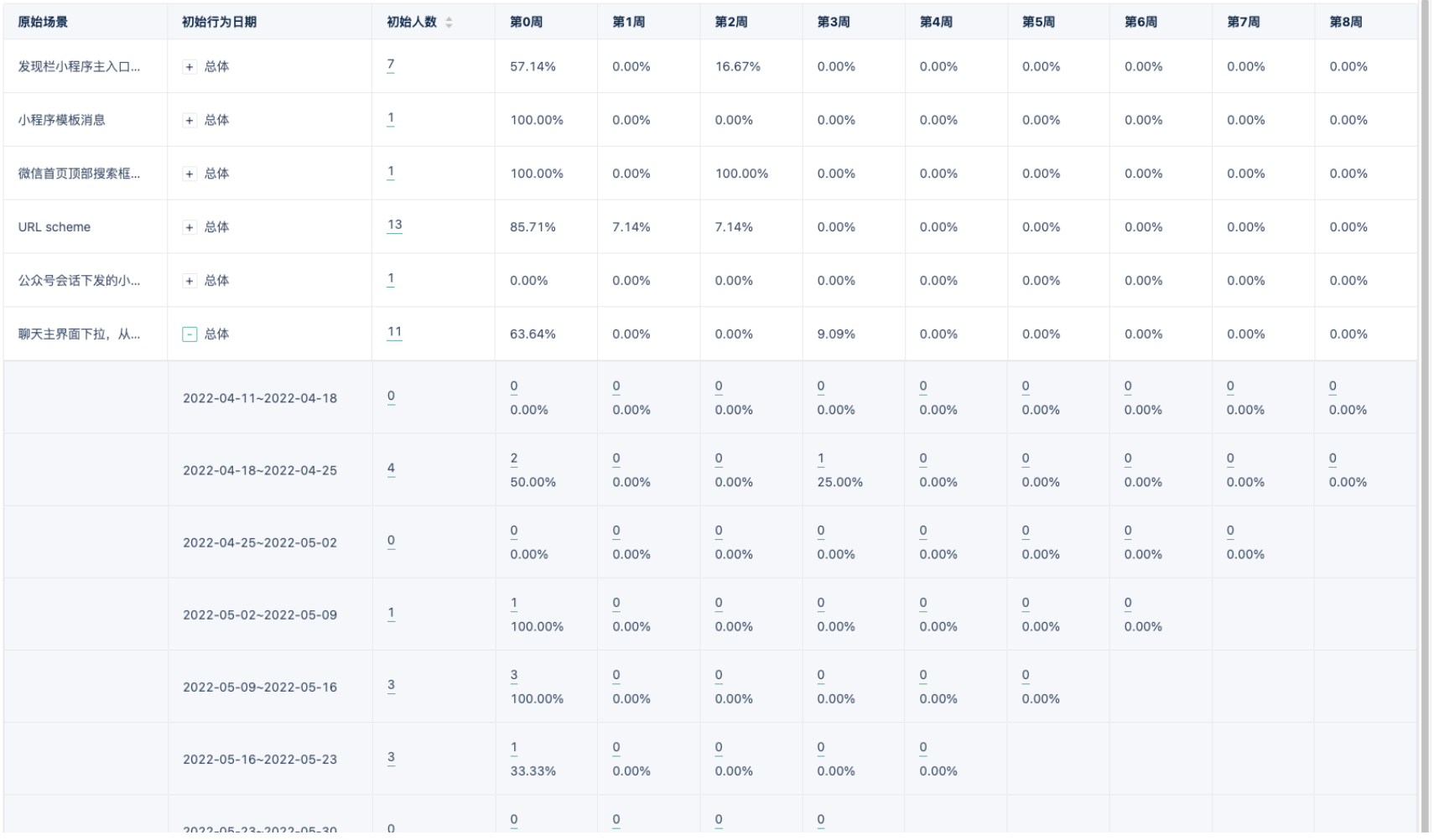Viewport: 1434px width, 840px height.
Task: Expand the URL scheme row breakdown
Action: tap(190, 227)
